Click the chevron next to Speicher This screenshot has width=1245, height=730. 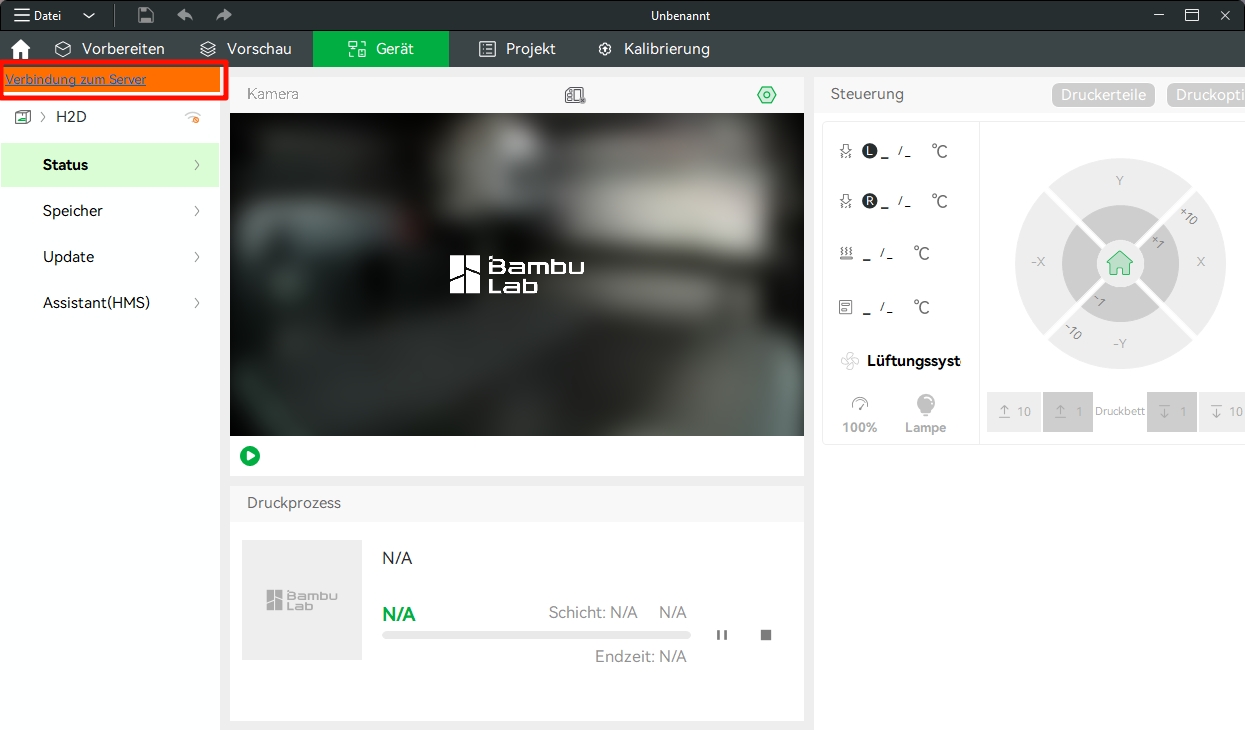click(x=197, y=211)
